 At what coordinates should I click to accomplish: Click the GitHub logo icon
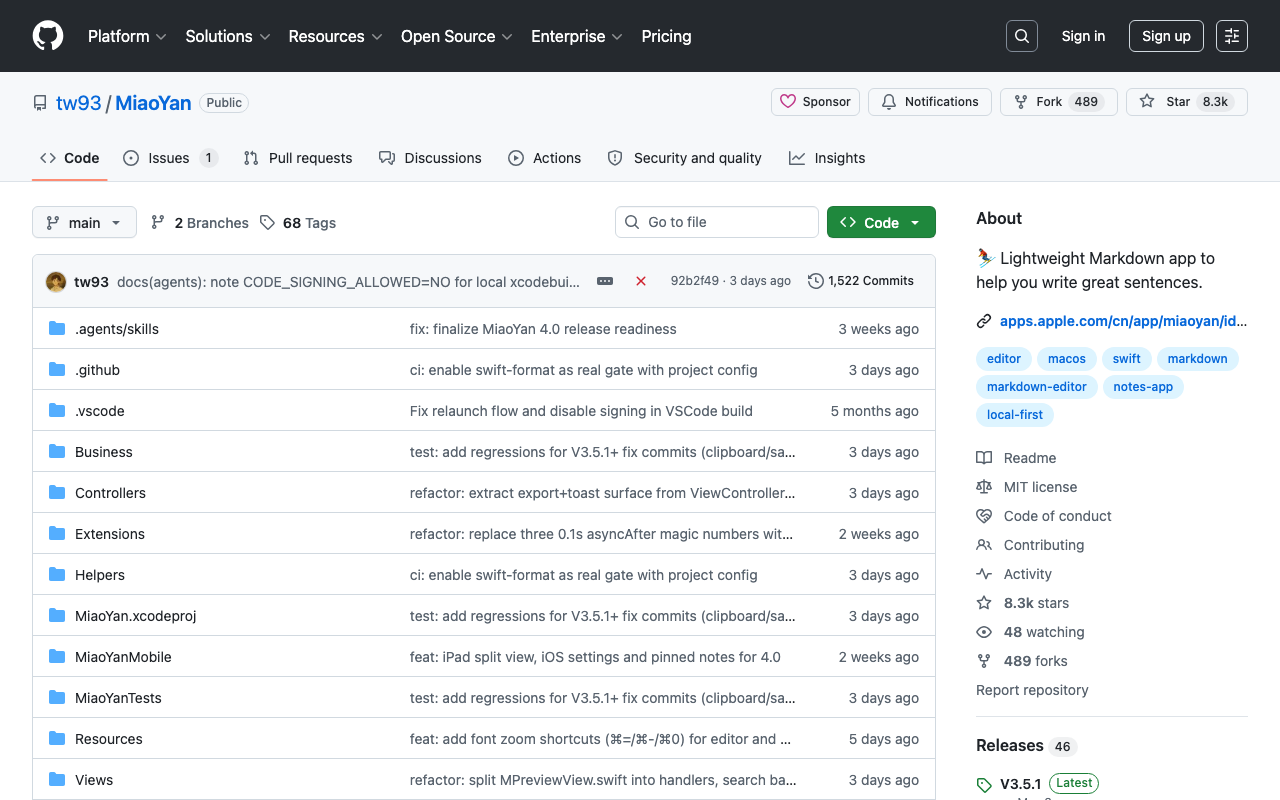pos(48,36)
